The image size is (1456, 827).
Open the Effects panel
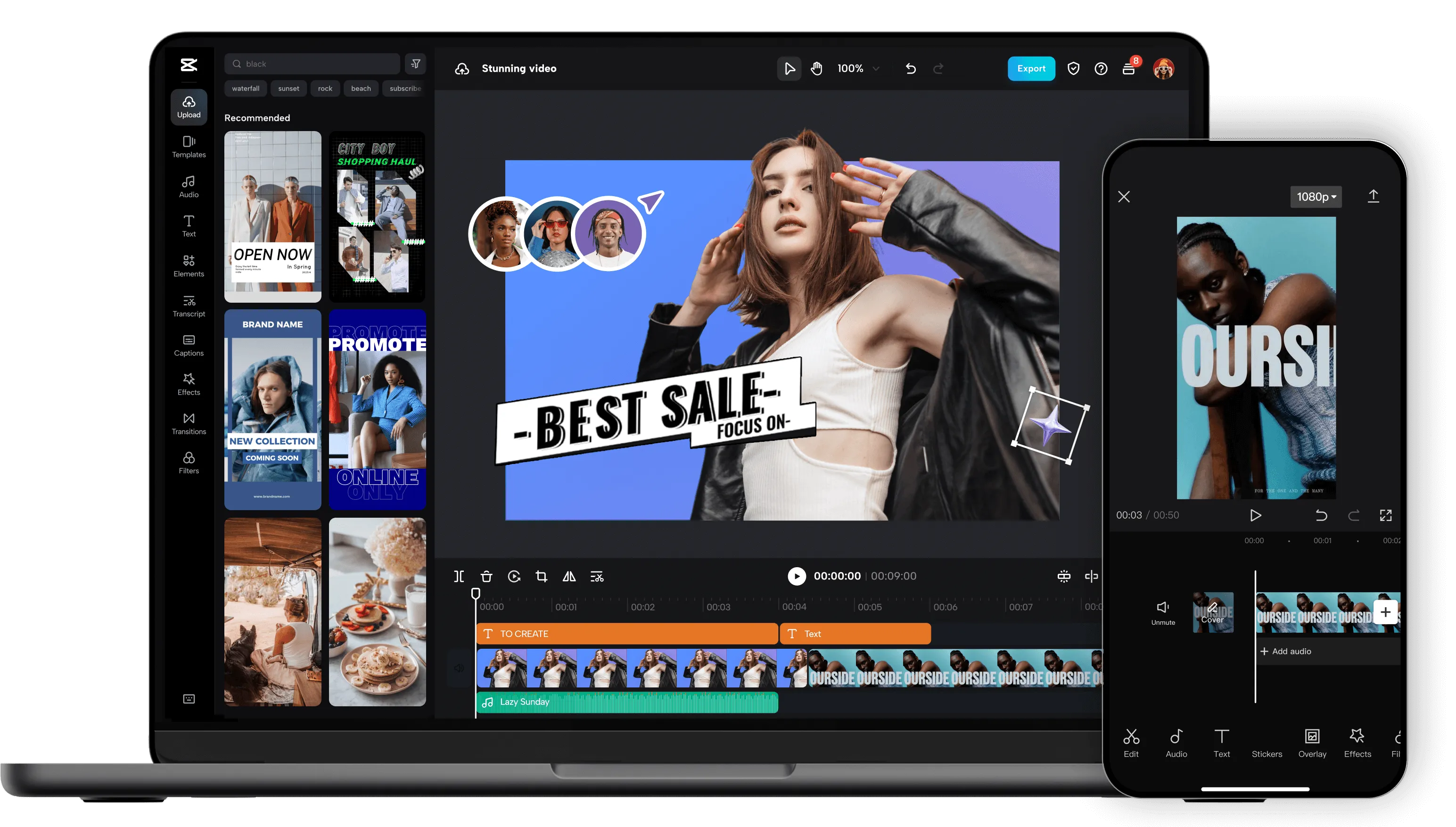point(189,384)
